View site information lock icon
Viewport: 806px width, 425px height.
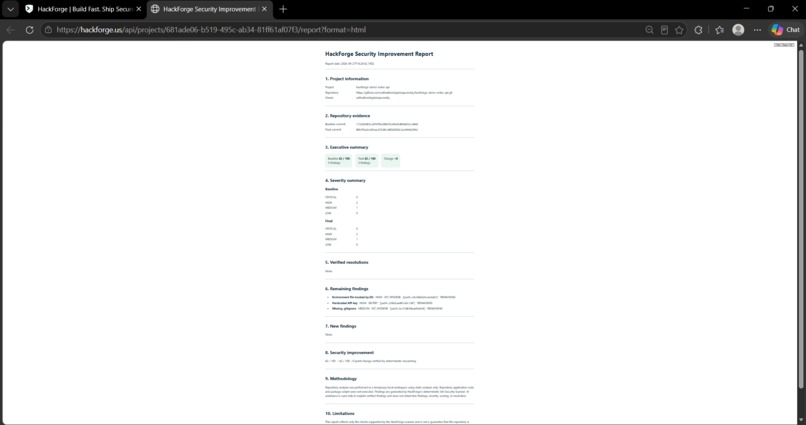pos(48,30)
